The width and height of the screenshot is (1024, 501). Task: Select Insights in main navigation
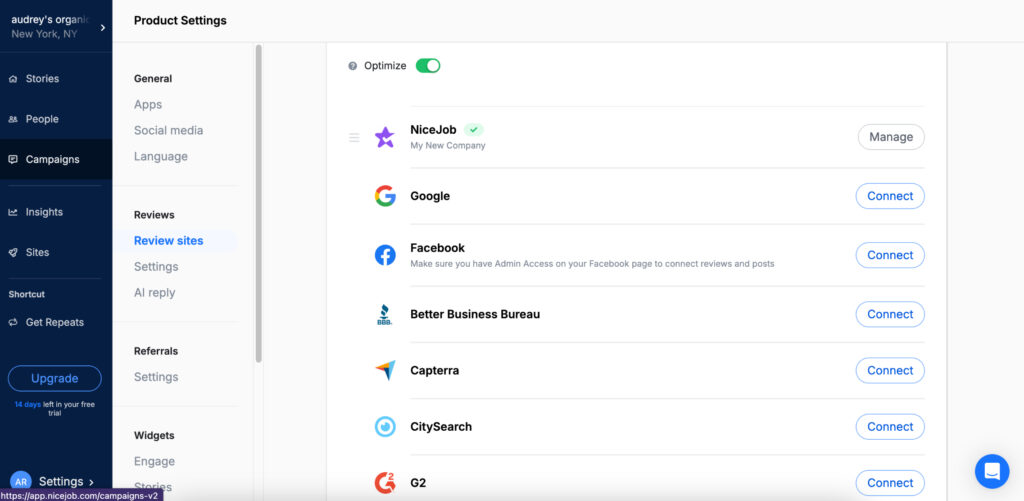[x=44, y=212]
